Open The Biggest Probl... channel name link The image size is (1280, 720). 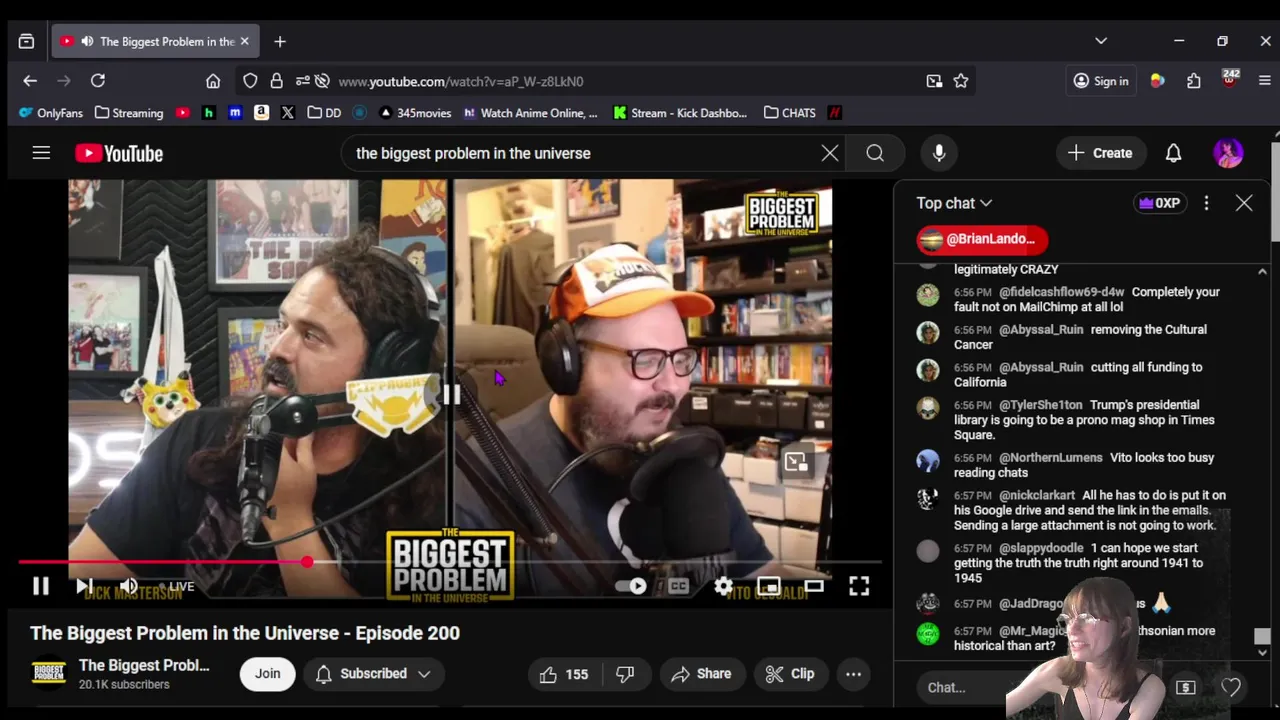pyautogui.click(x=144, y=665)
